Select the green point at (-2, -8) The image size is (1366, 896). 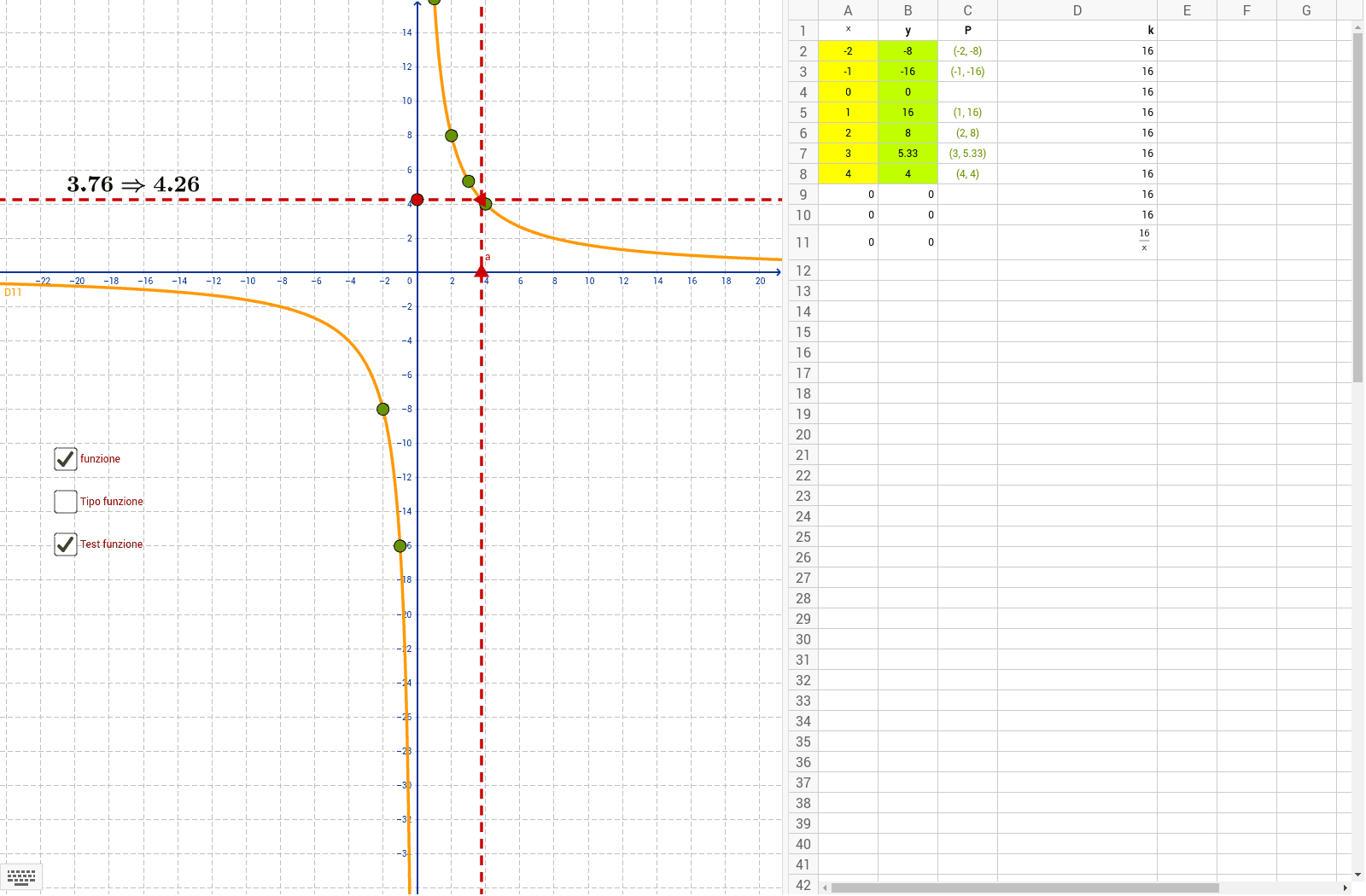click(383, 410)
